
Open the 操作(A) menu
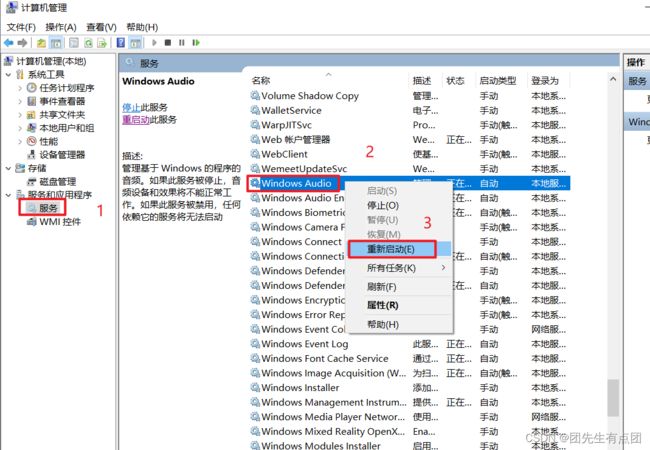(x=61, y=27)
